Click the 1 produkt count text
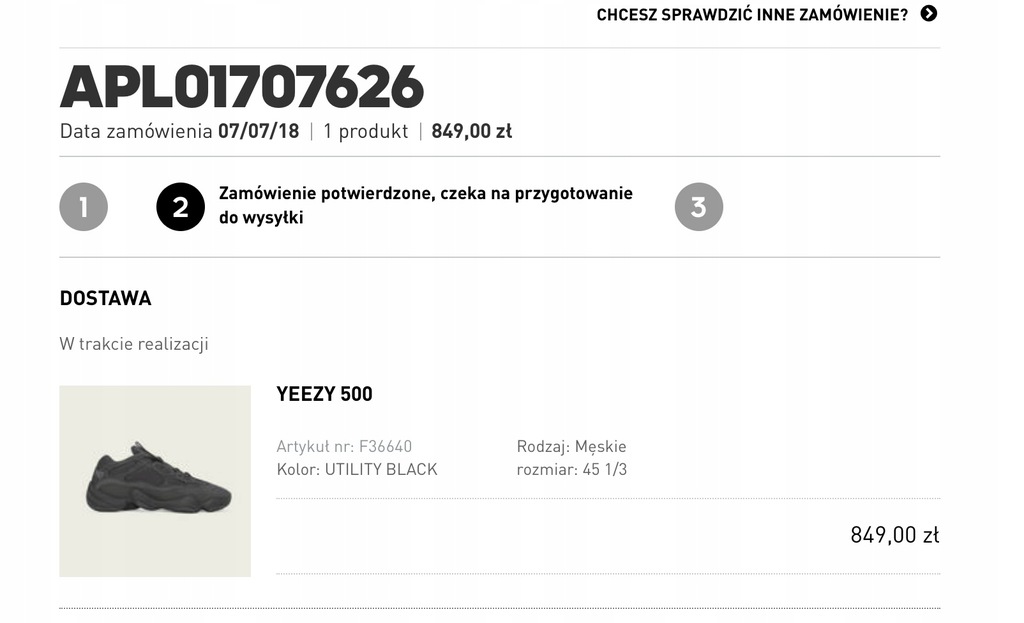This screenshot has height=623, width=1024. (x=365, y=131)
